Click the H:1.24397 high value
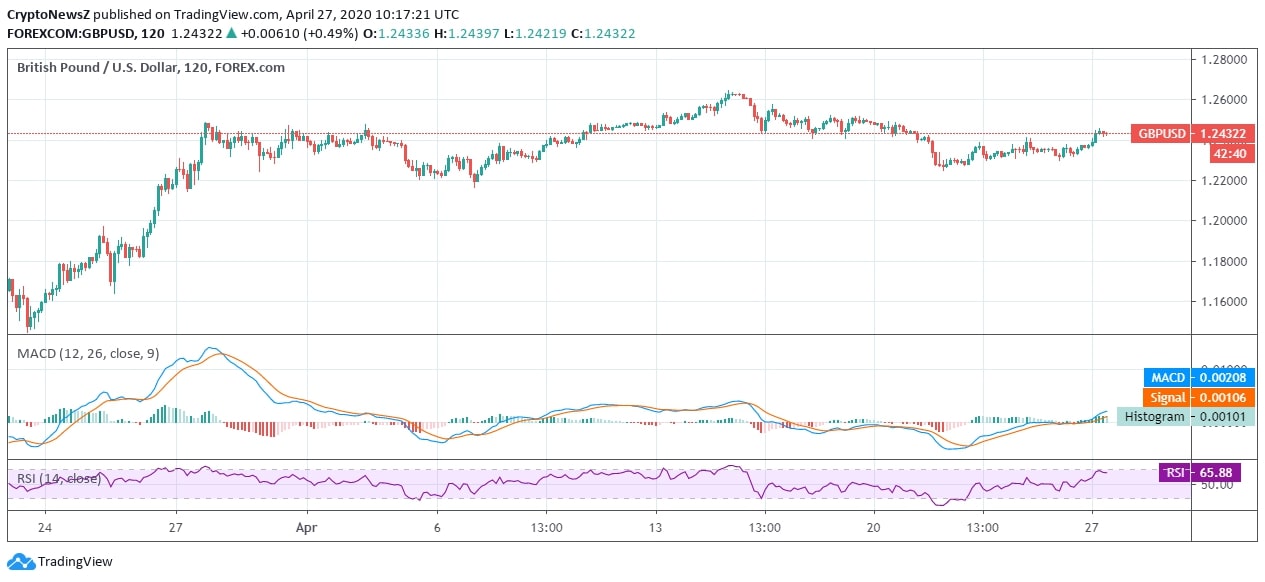This screenshot has width=1265, height=582. (466, 33)
